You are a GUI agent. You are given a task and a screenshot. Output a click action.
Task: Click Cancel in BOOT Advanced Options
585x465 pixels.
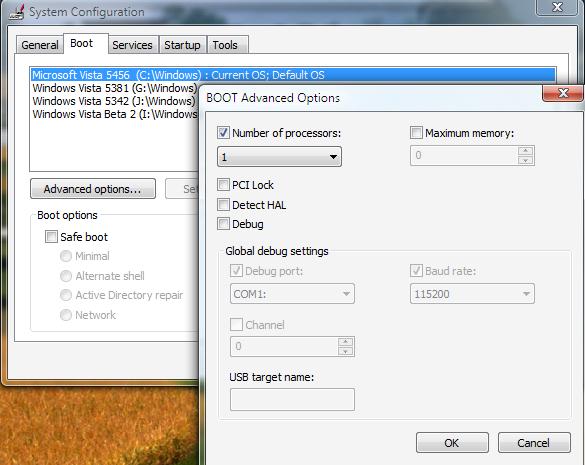click(534, 443)
